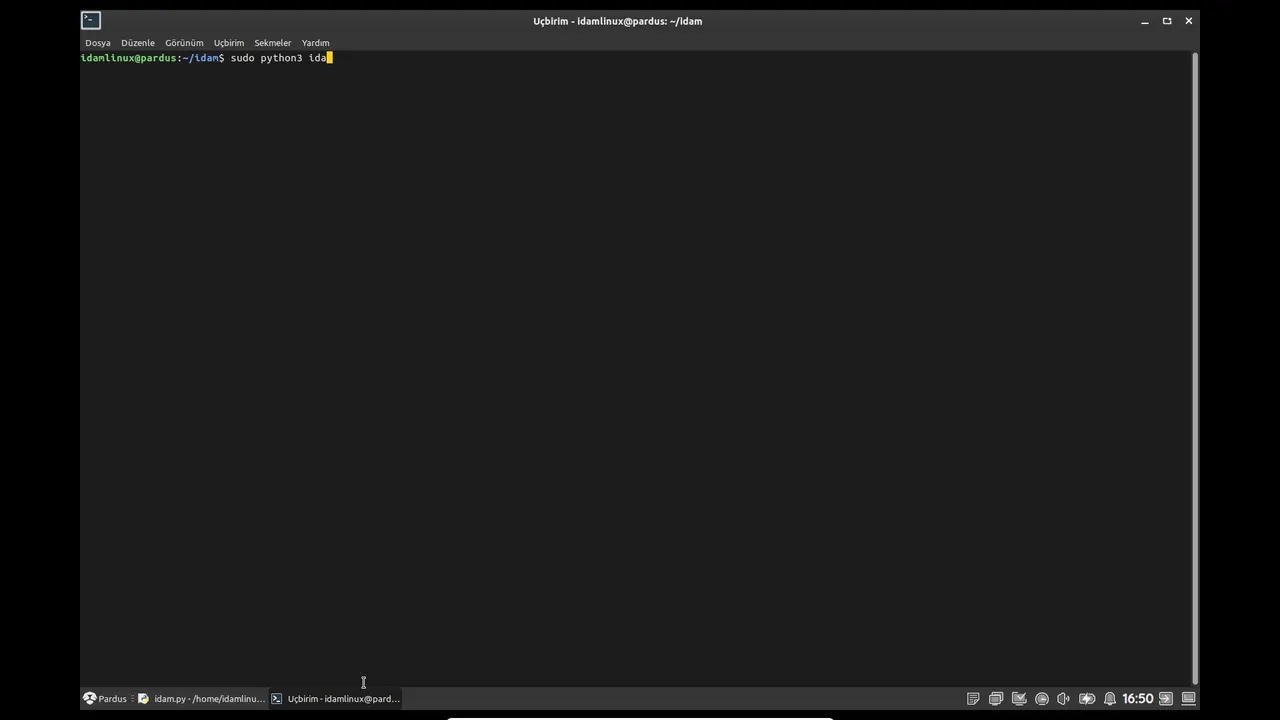Click the terminal icon in the title bar
Screen dimensions: 1280x720
91,20
